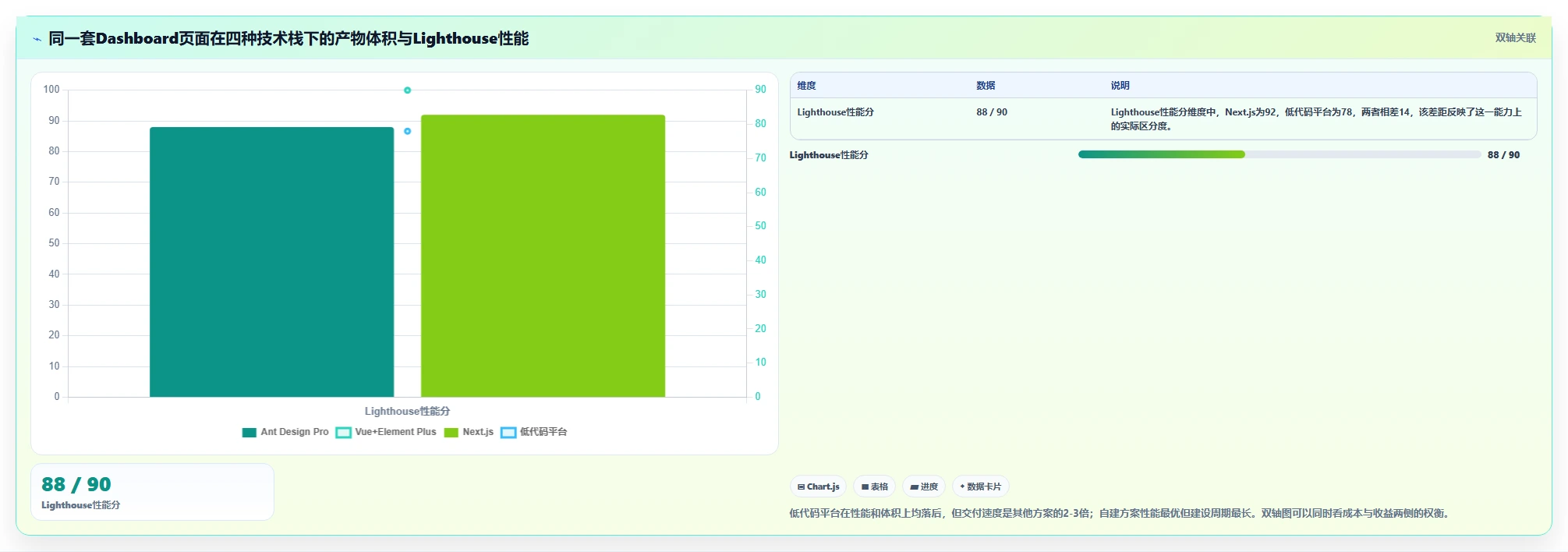Click the 数据卡片 tag chip

(981, 487)
